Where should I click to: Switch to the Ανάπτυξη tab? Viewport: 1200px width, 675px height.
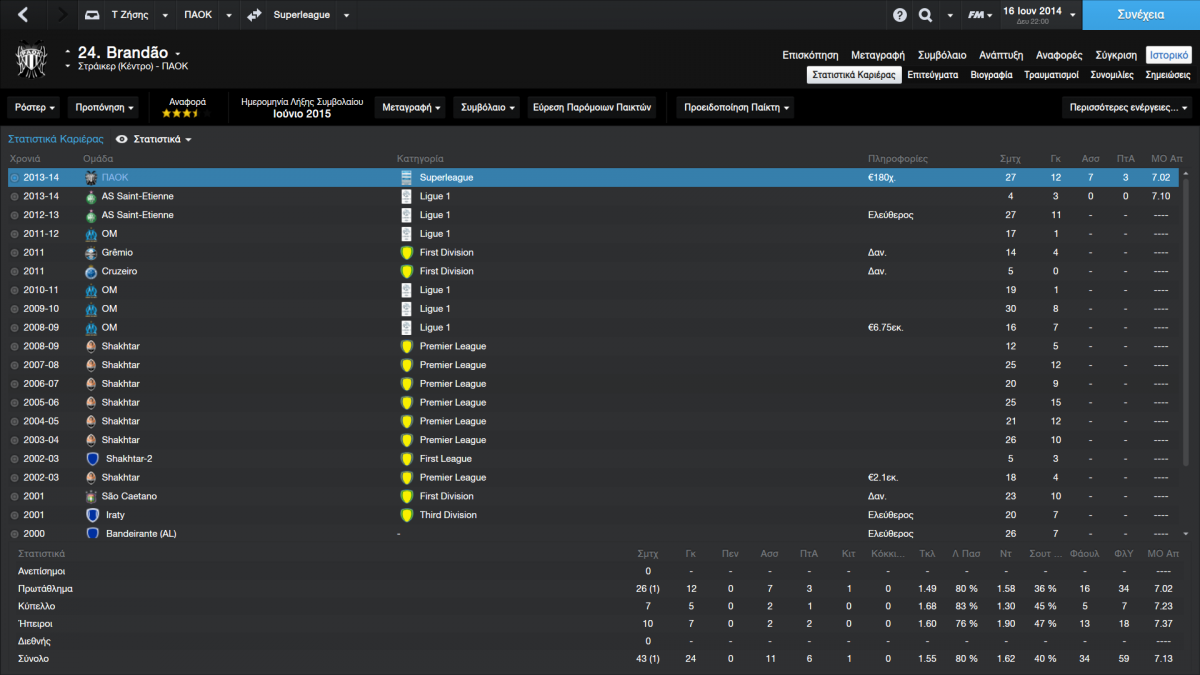coord(1001,55)
